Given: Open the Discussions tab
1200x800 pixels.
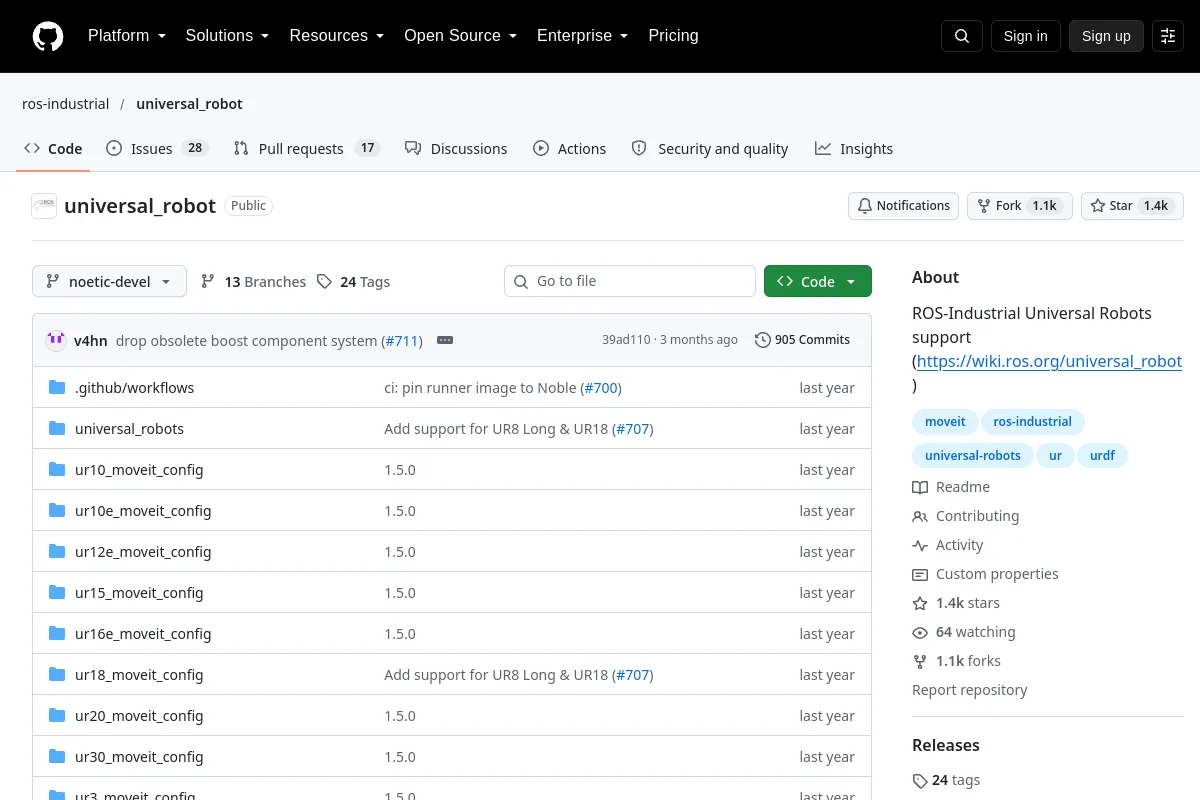Looking at the screenshot, I should [x=456, y=148].
